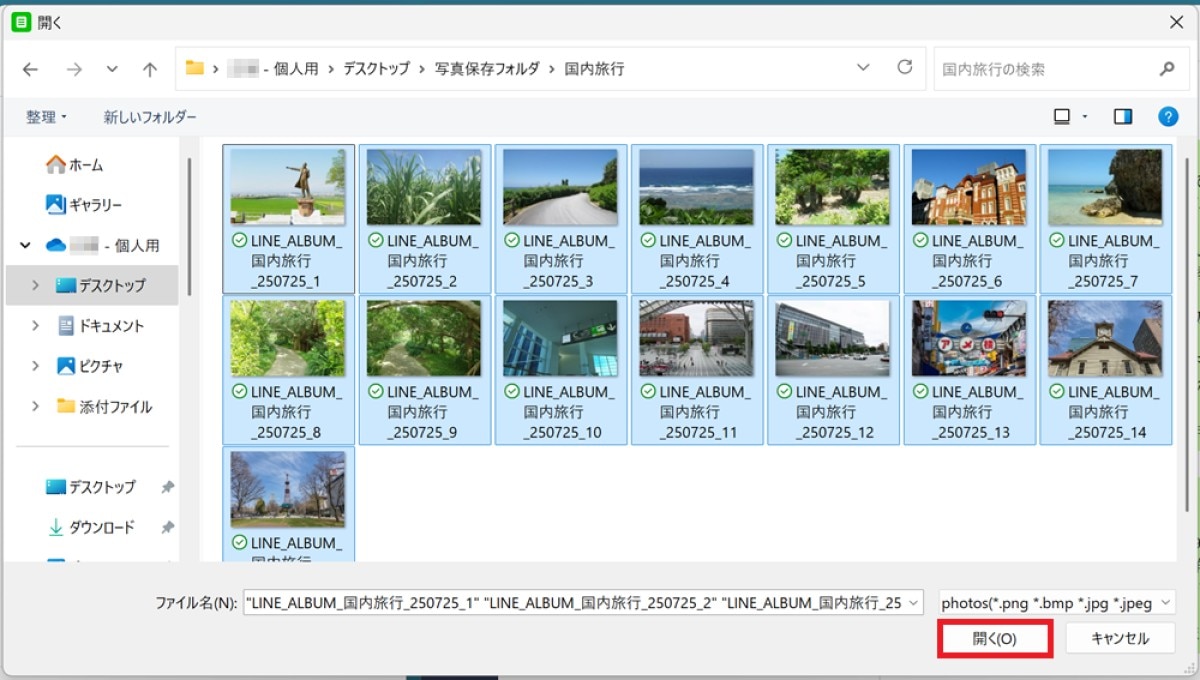Collapse the OneDrive 個人用 tree node
The image size is (1200, 680).
click(25, 245)
